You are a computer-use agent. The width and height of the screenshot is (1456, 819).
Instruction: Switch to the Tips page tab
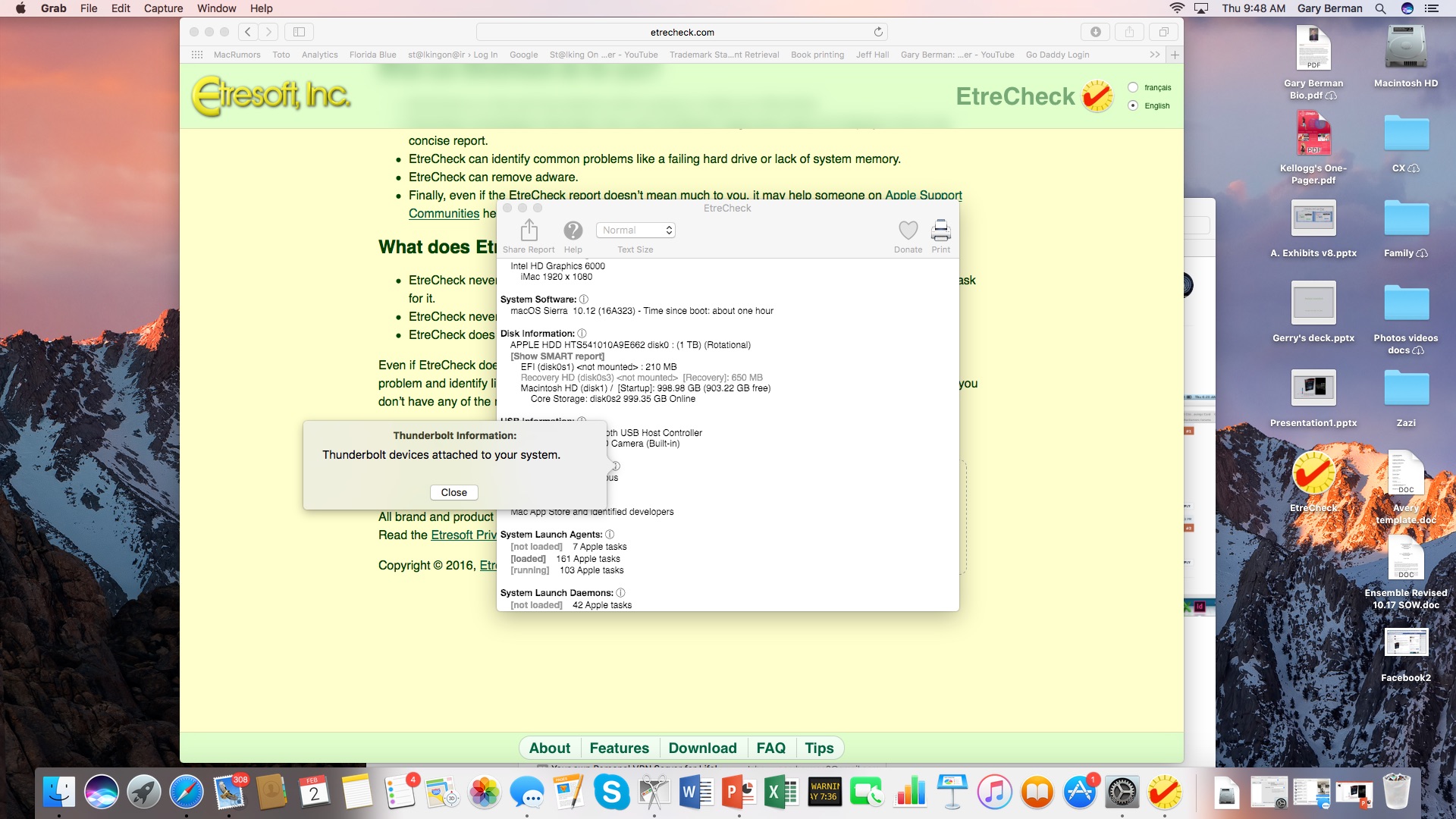[x=820, y=748]
